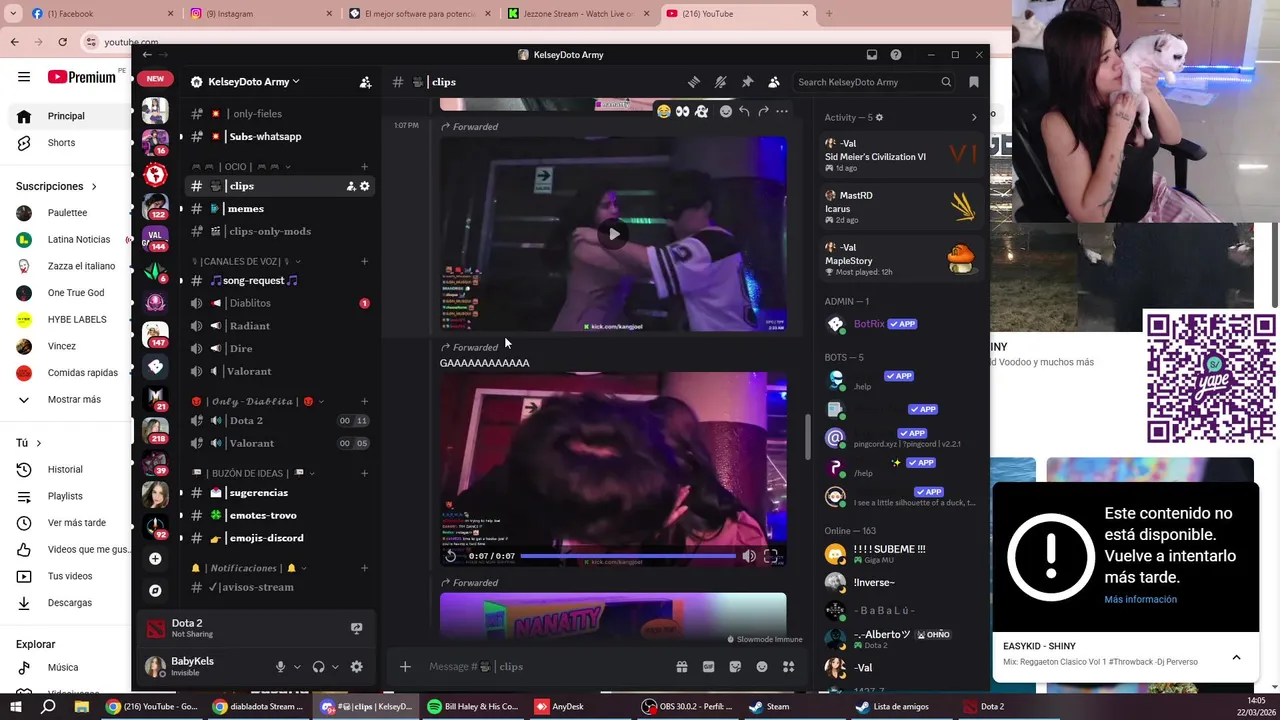Open gift Nitro icon in message bar

click(682, 667)
